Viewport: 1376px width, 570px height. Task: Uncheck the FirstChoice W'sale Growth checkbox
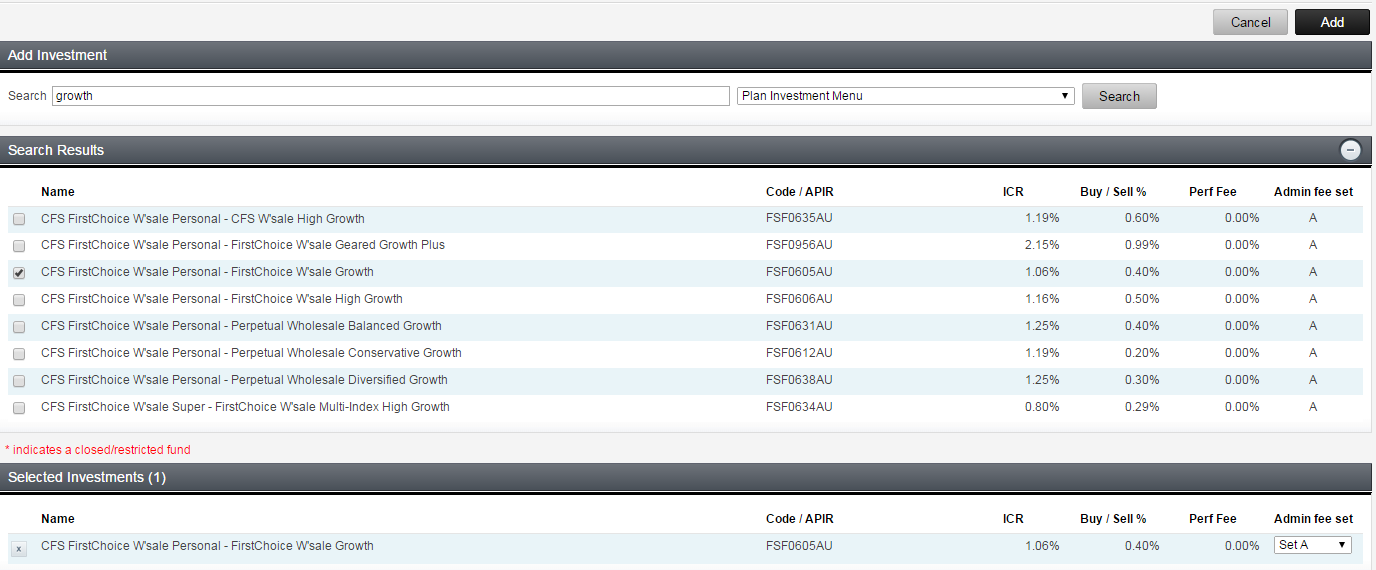(x=19, y=273)
